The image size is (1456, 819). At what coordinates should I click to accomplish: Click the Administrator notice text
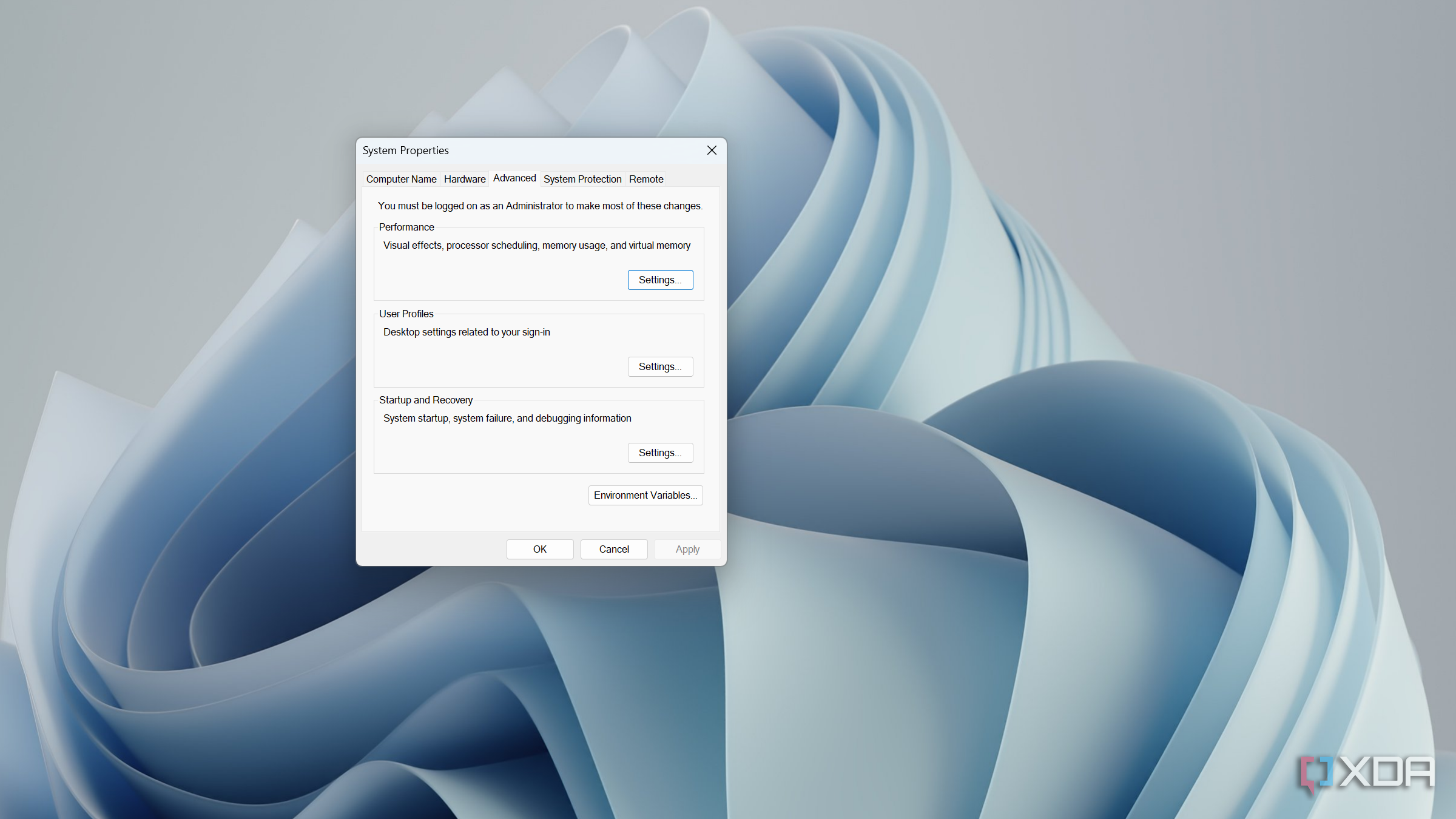(x=540, y=206)
